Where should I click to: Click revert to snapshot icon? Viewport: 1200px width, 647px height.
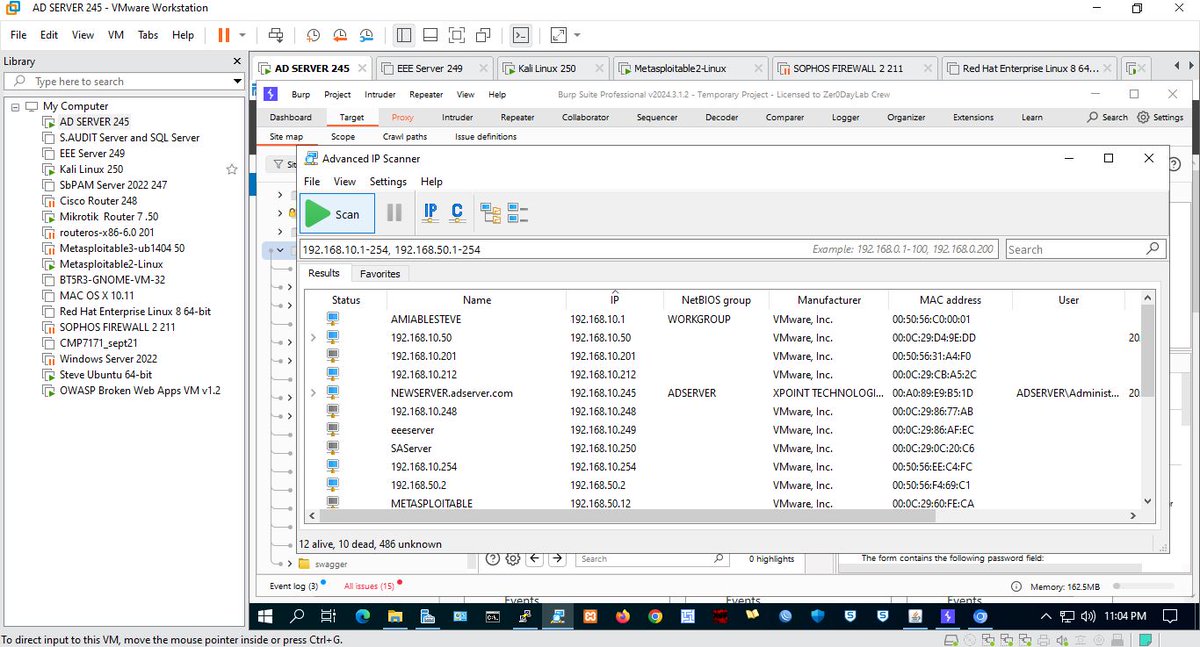click(340, 35)
